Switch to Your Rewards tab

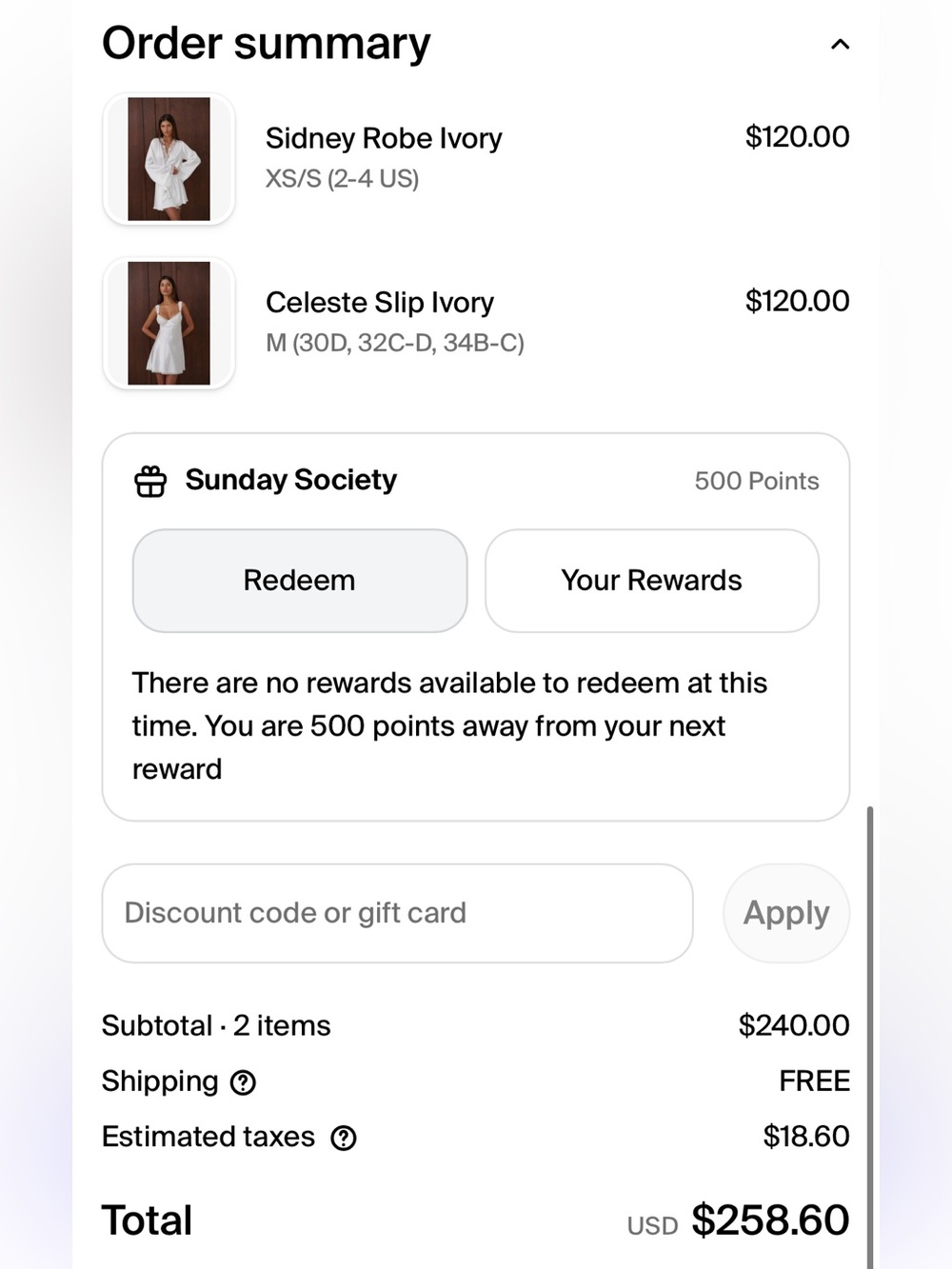(652, 581)
